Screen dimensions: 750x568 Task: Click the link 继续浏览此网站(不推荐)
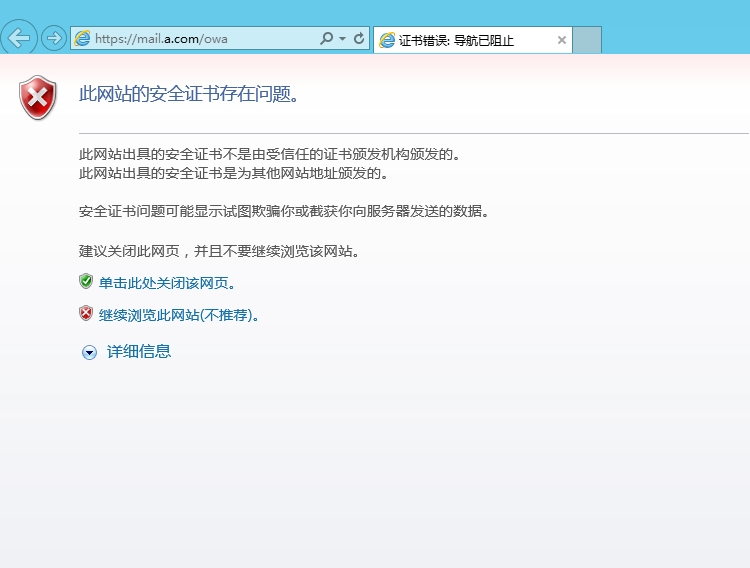point(179,315)
